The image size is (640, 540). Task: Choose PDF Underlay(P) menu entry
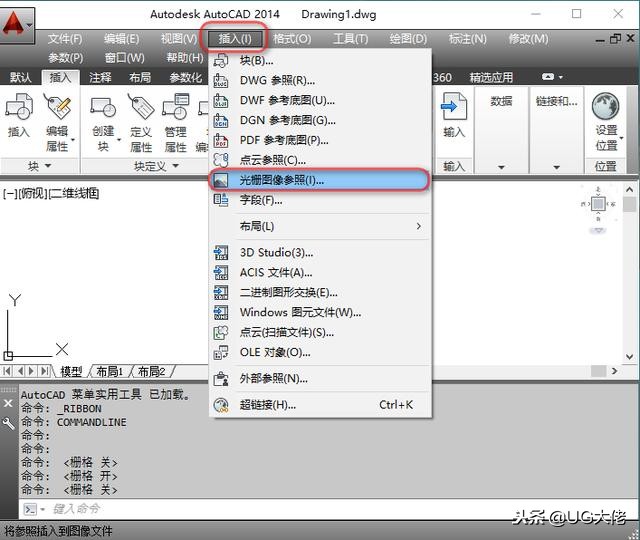point(320,140)
